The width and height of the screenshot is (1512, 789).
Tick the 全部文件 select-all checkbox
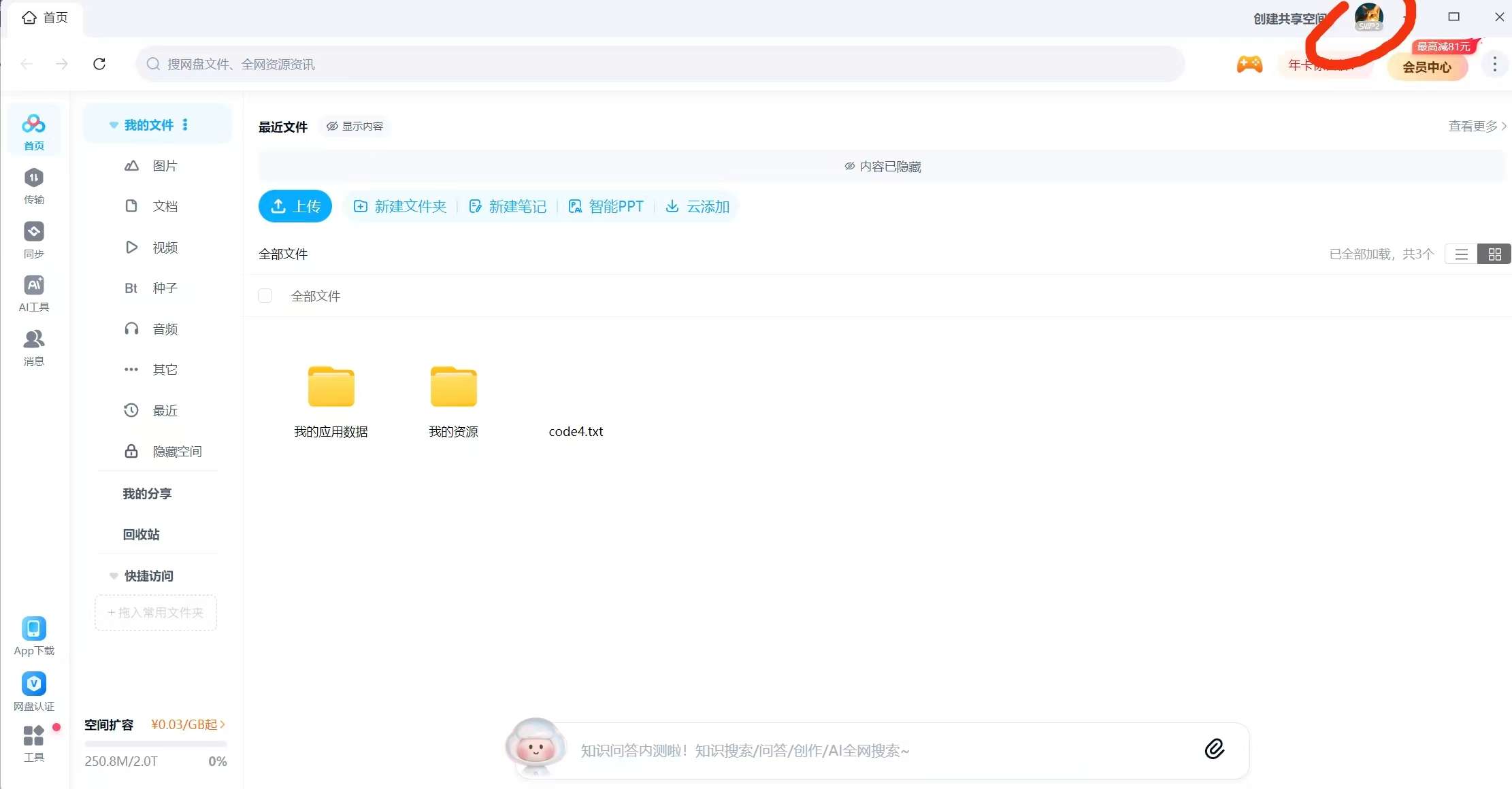265,296
